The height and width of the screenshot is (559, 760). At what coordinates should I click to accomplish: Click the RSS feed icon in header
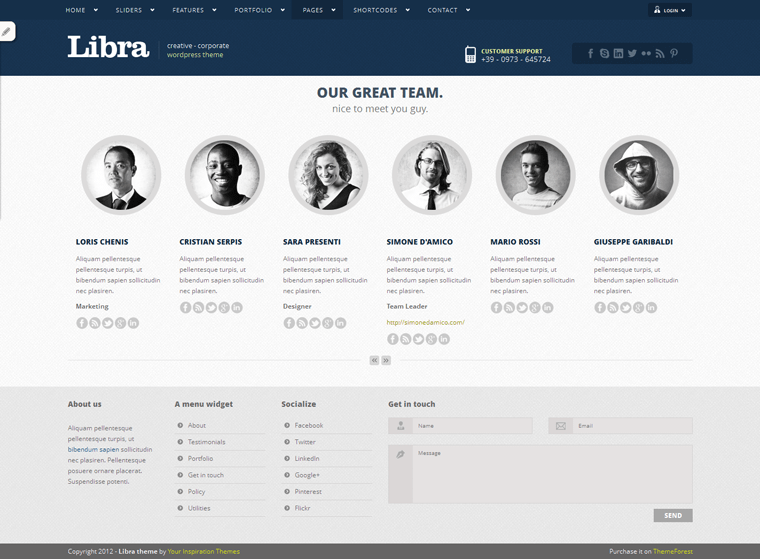click(x=660, y=53)
